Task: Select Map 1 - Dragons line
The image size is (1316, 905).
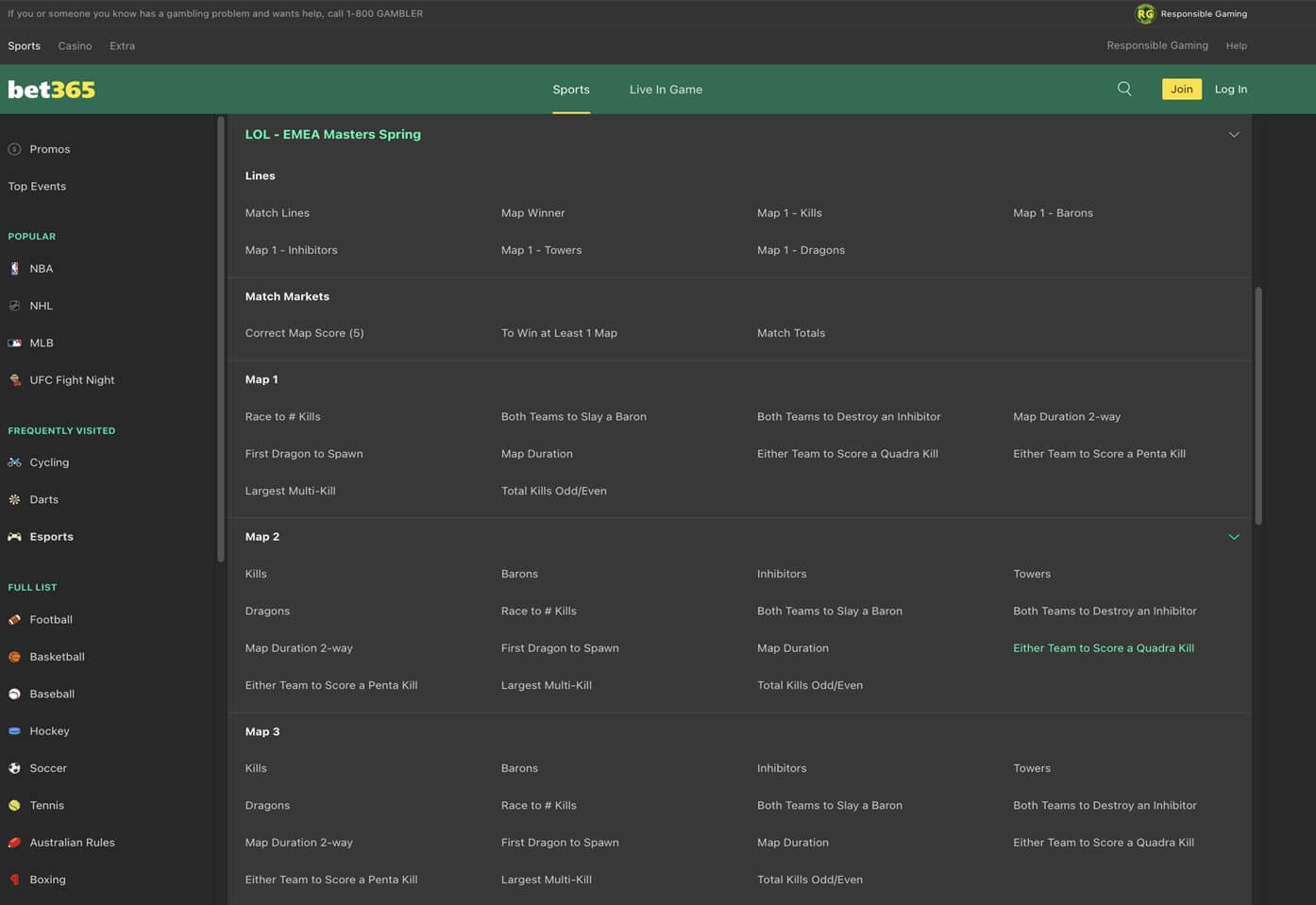Action: pos(801,250)
